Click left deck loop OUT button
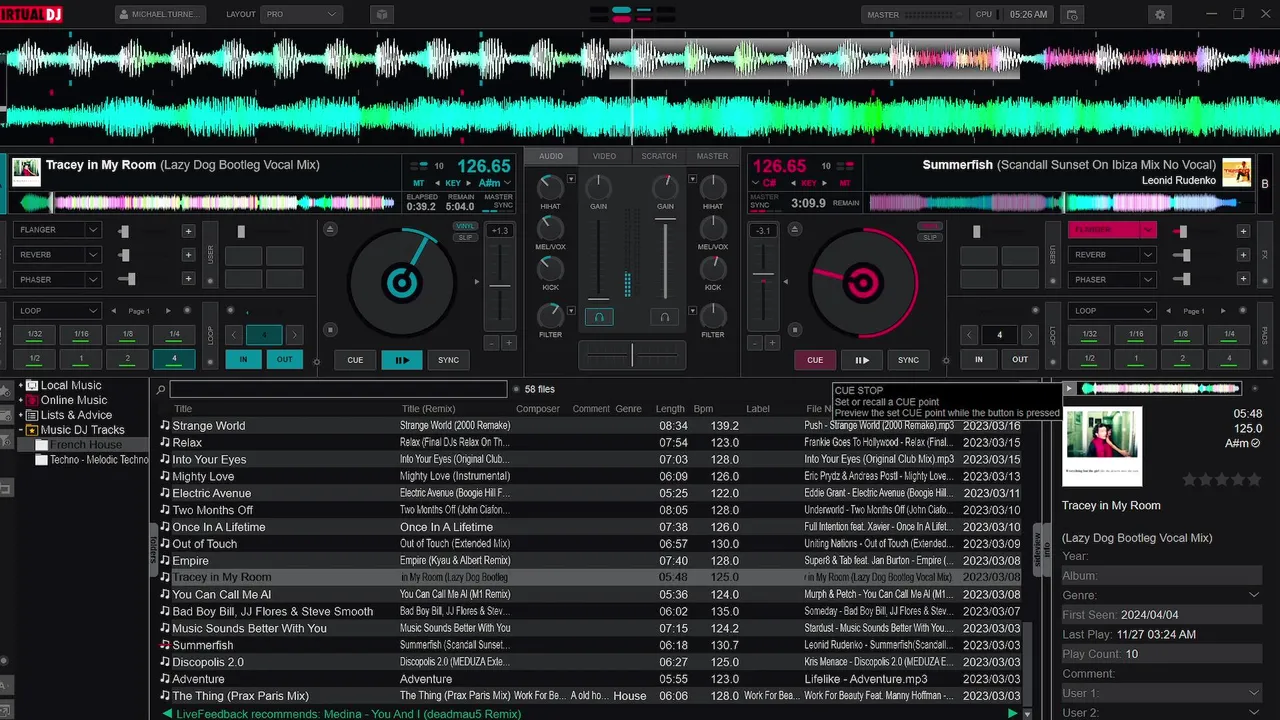Viewport: 1280px width, 720px height. tap(285, 359)
